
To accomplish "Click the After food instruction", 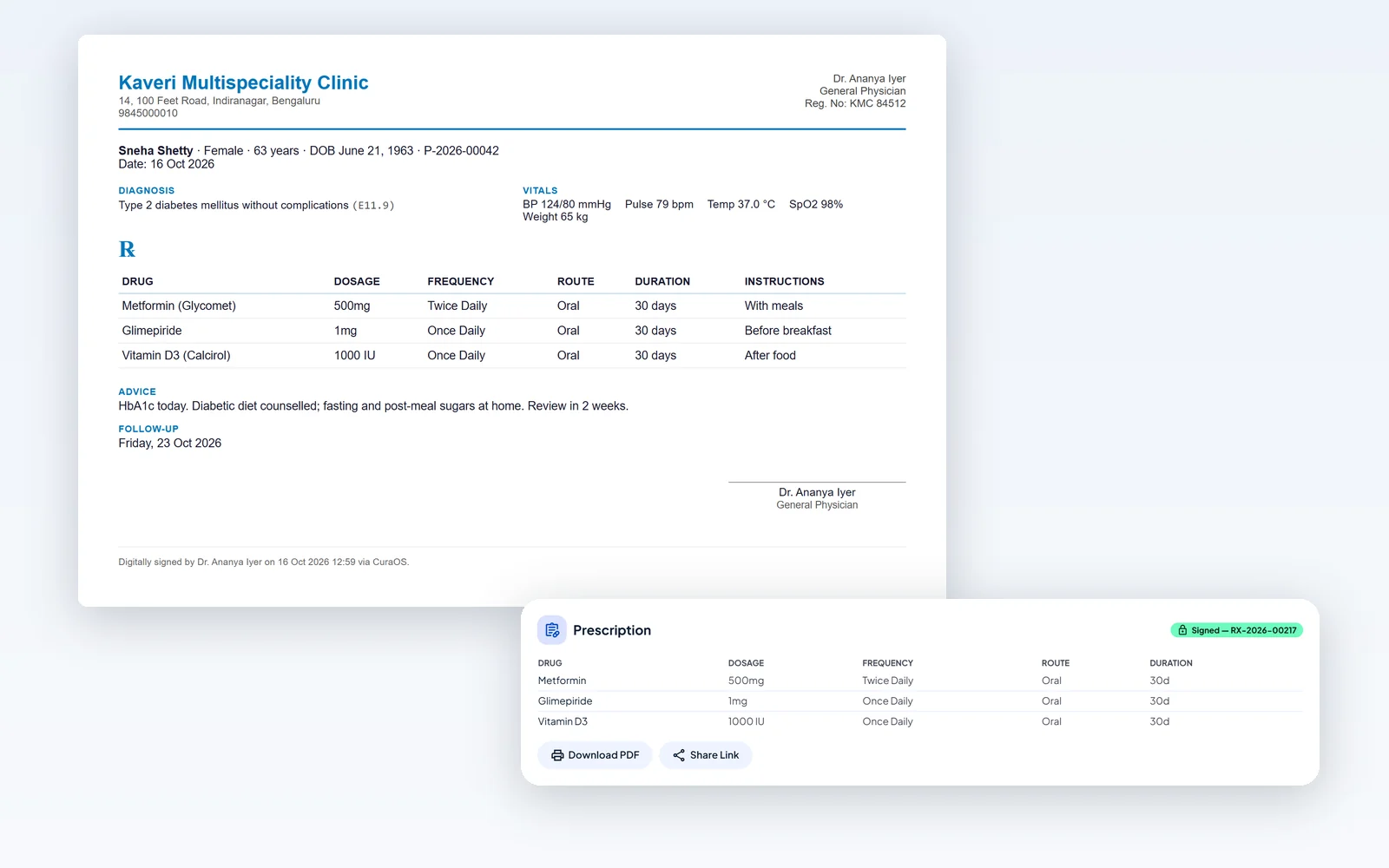I will click(770, 355).
